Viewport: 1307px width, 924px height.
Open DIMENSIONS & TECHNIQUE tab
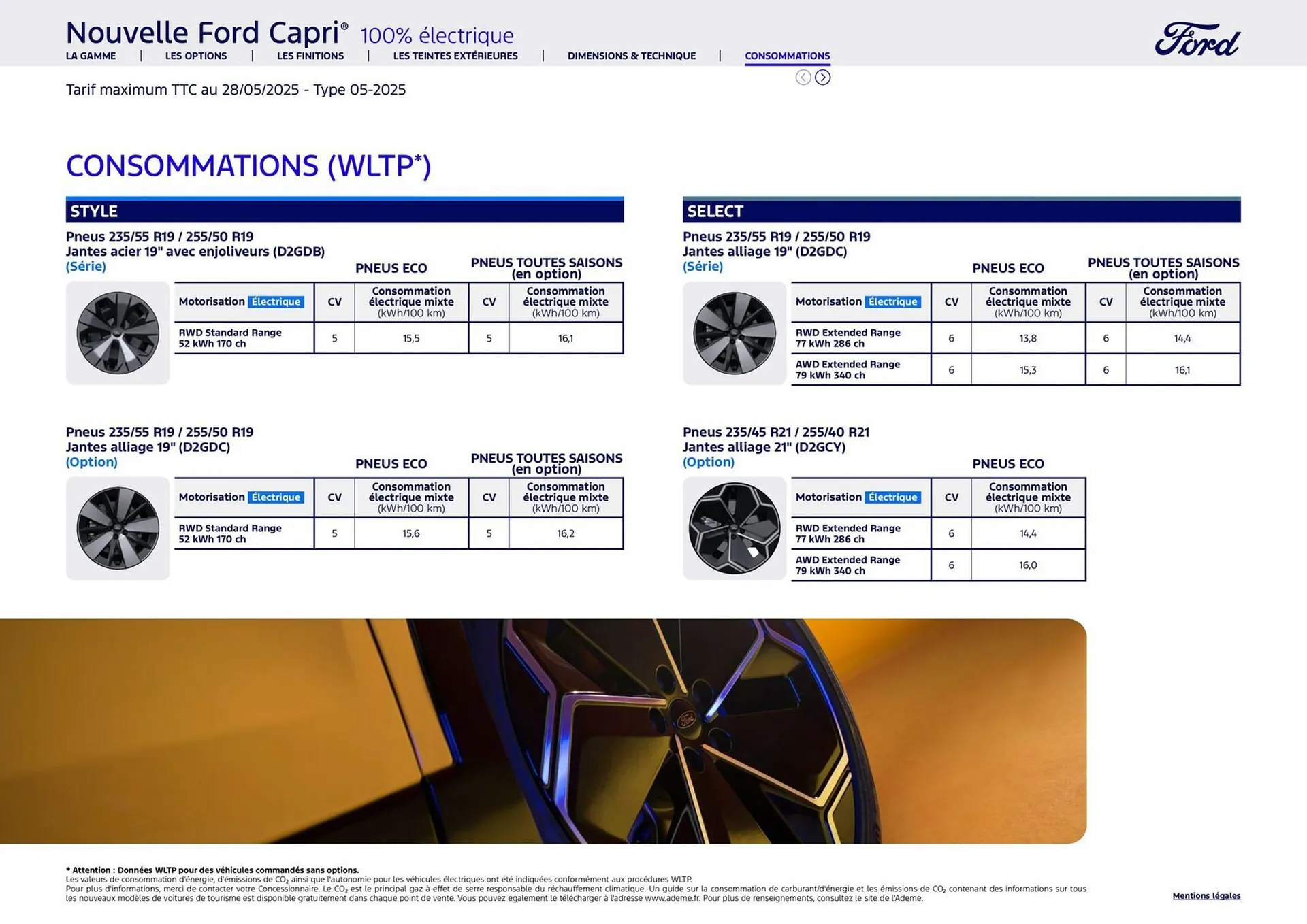pyautogui.click(x=631, y=56)
